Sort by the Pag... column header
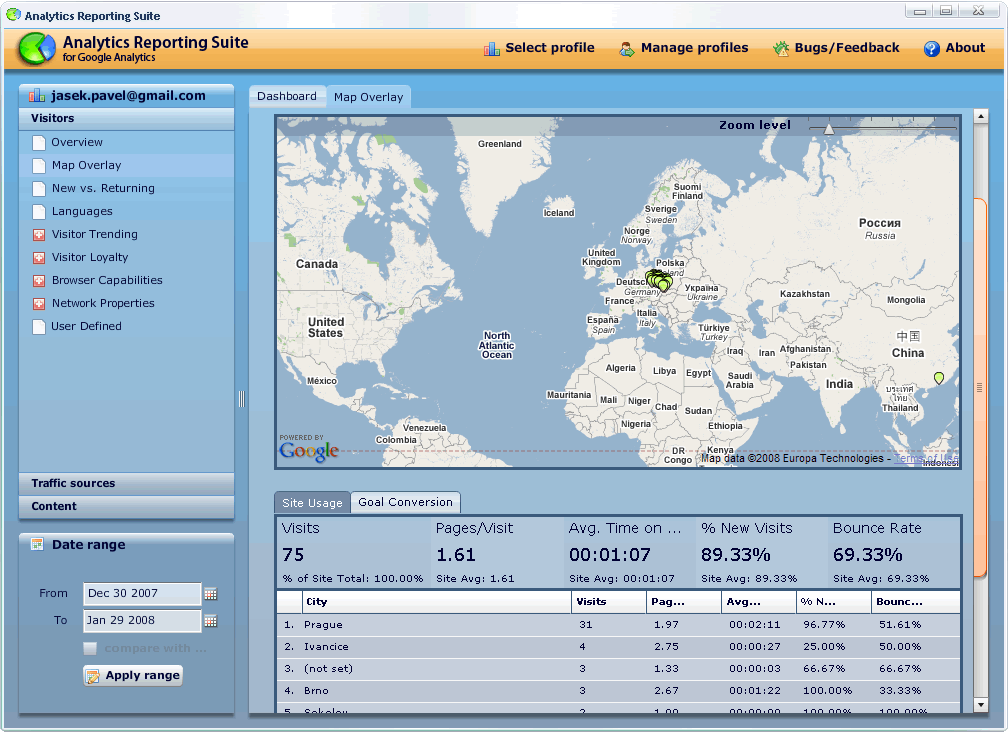The height and width of the screenshot is (732, 1008). pos(683,602)
